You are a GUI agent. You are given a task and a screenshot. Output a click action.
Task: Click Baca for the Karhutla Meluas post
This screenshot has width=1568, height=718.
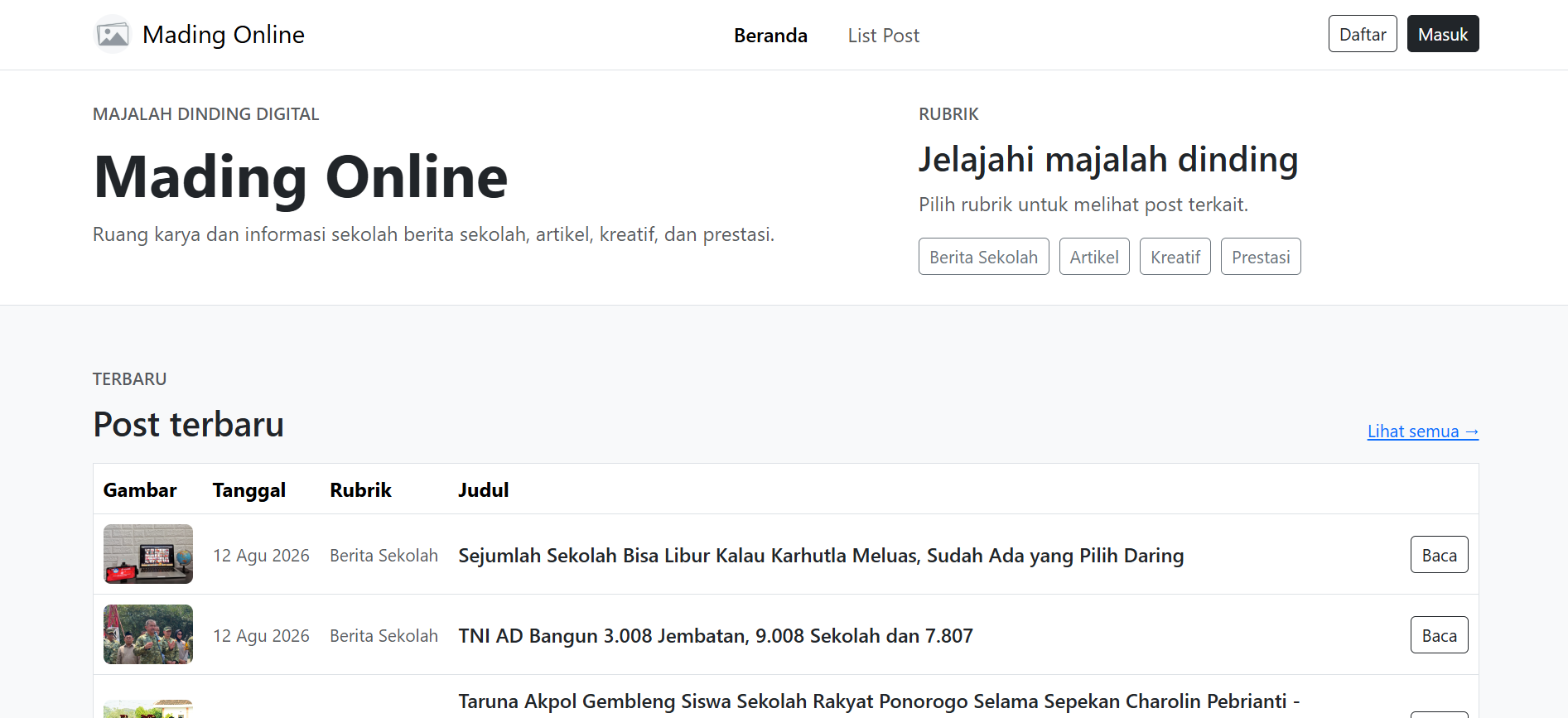point(1439,555)
